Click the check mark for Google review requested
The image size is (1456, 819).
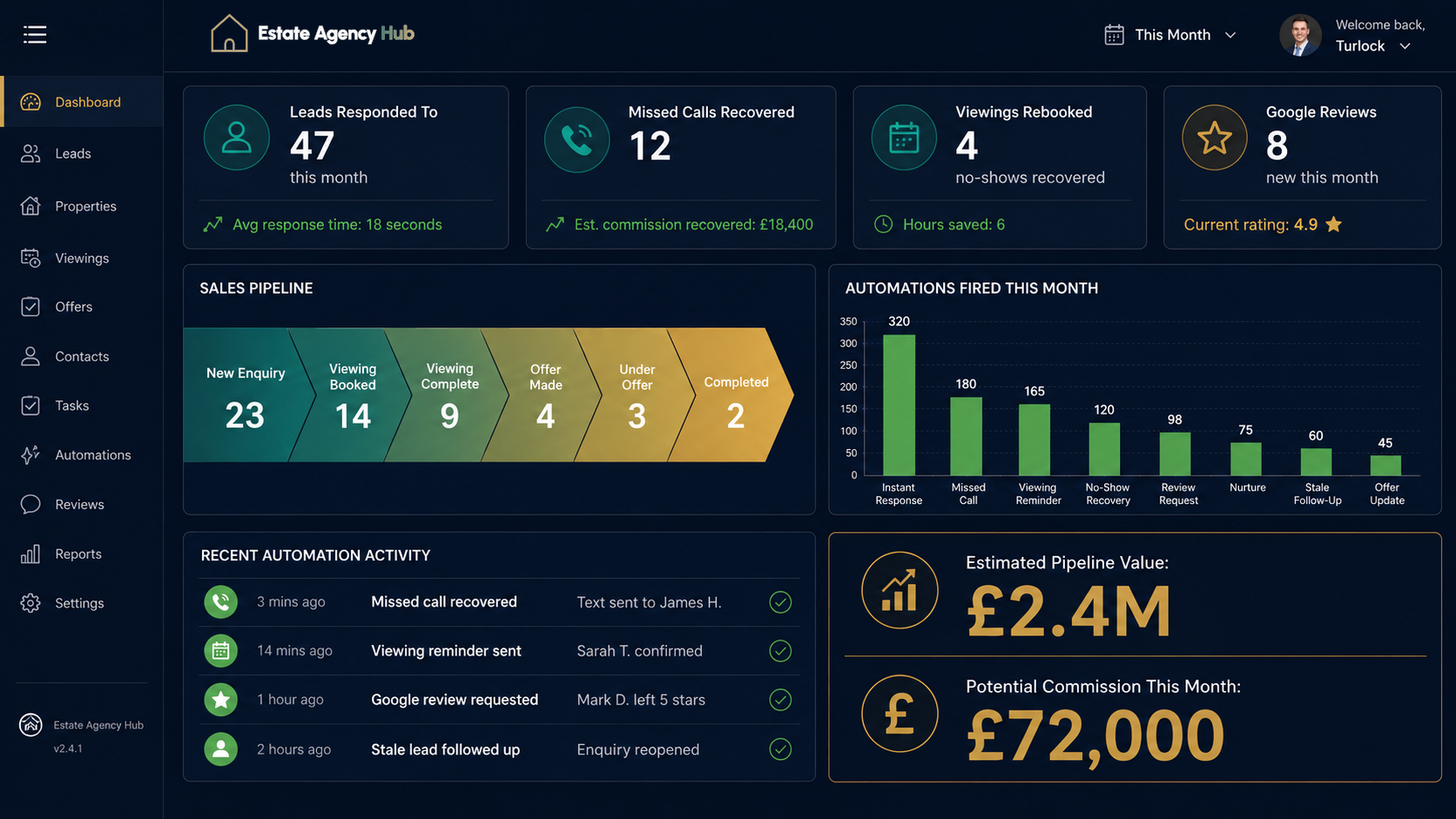(780, 700)
